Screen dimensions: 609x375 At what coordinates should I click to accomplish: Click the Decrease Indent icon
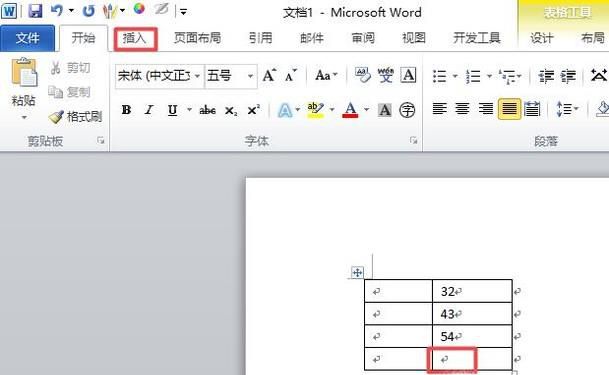tap(546, 76)
